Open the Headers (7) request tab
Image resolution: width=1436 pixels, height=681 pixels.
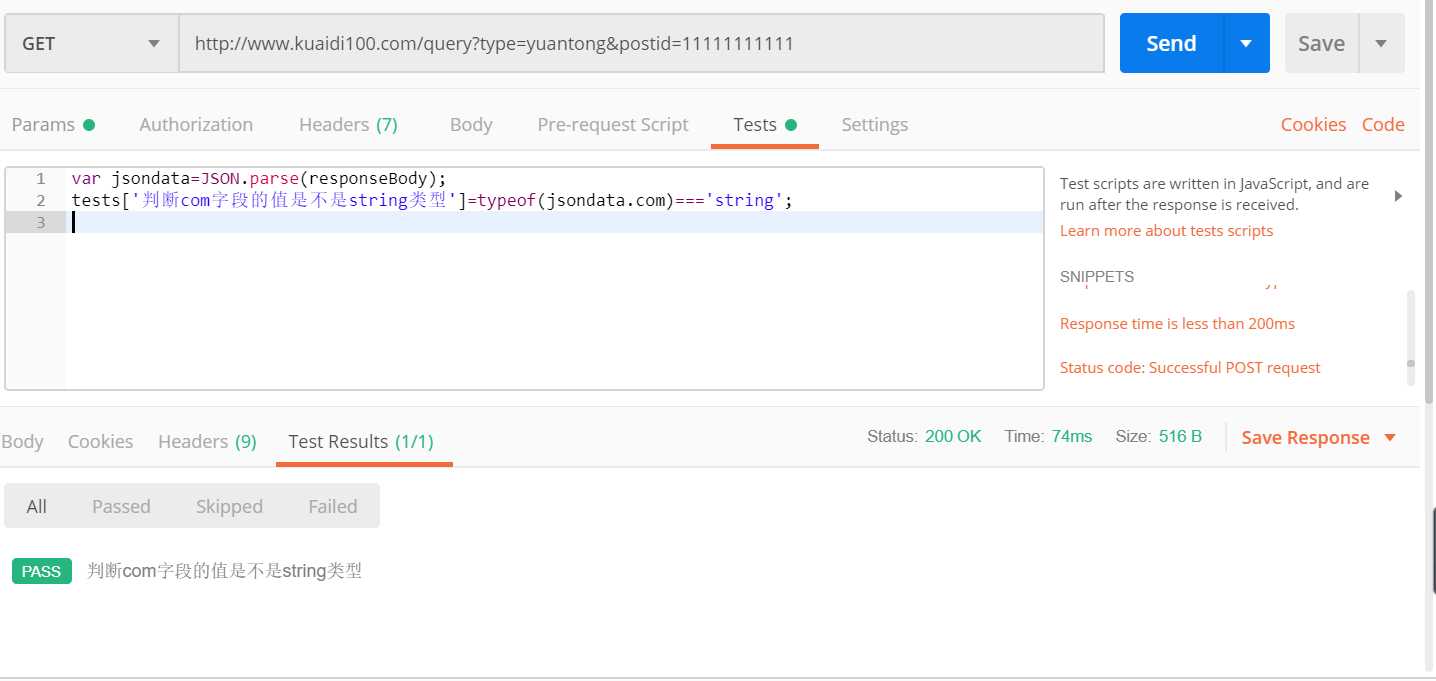click(348, 125)
